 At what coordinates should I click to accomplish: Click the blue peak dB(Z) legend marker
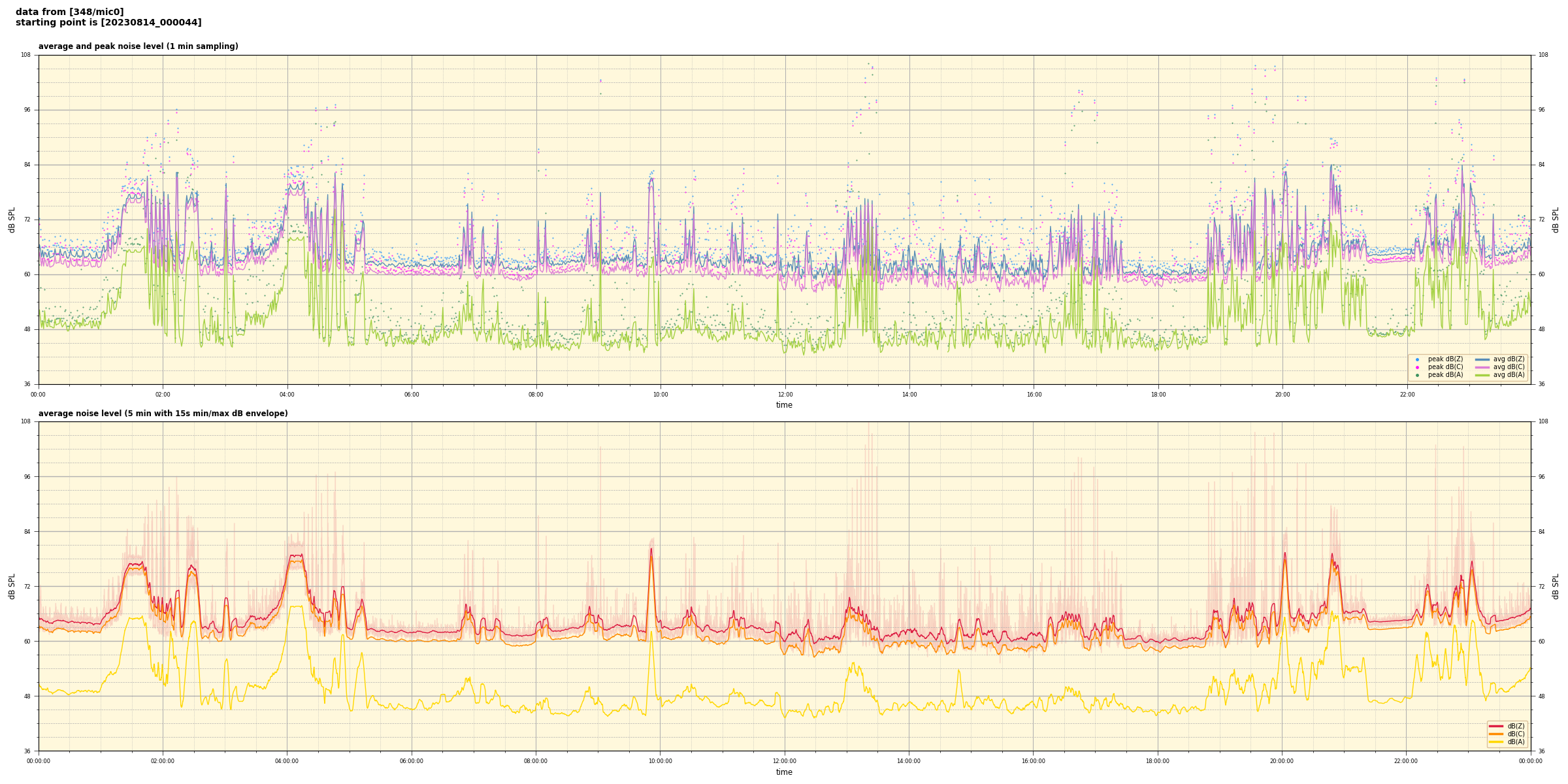tap(1417, 359)
